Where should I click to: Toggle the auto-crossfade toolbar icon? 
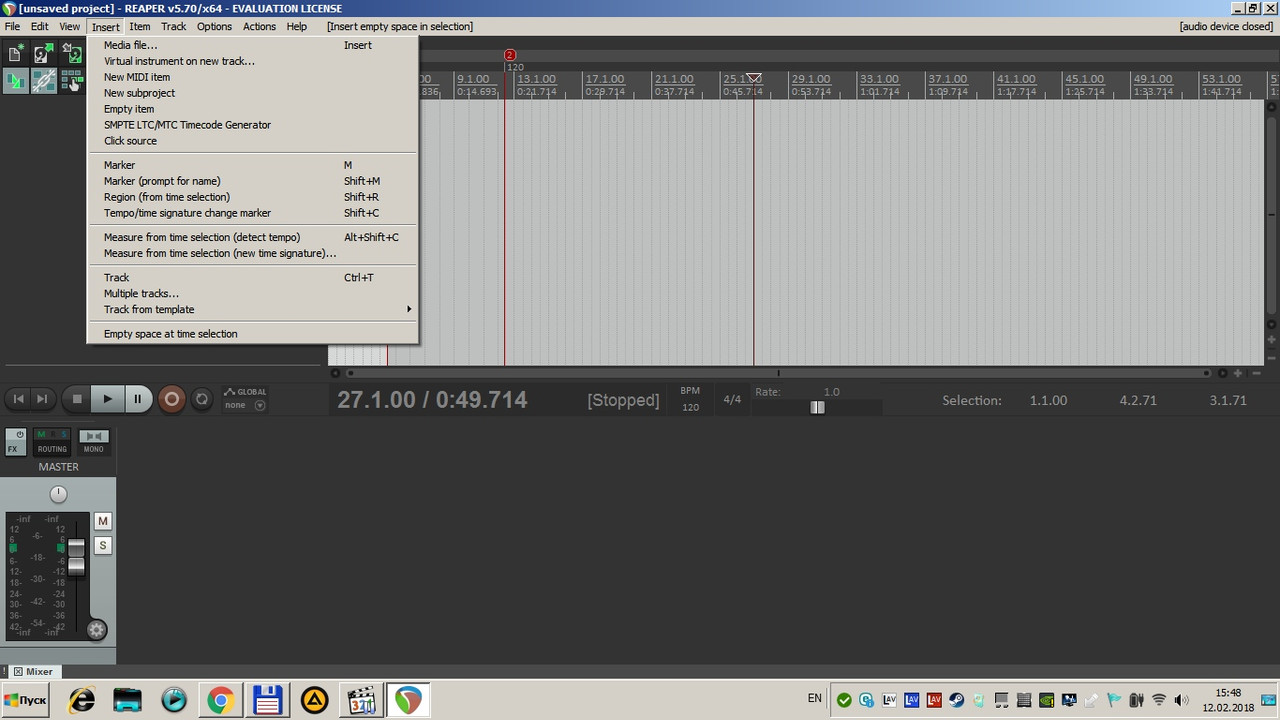[15, 82]
